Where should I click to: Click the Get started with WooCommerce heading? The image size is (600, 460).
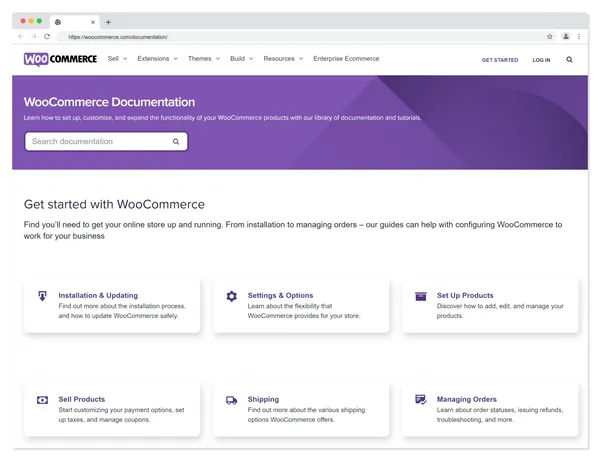click(x=114, y=204)
